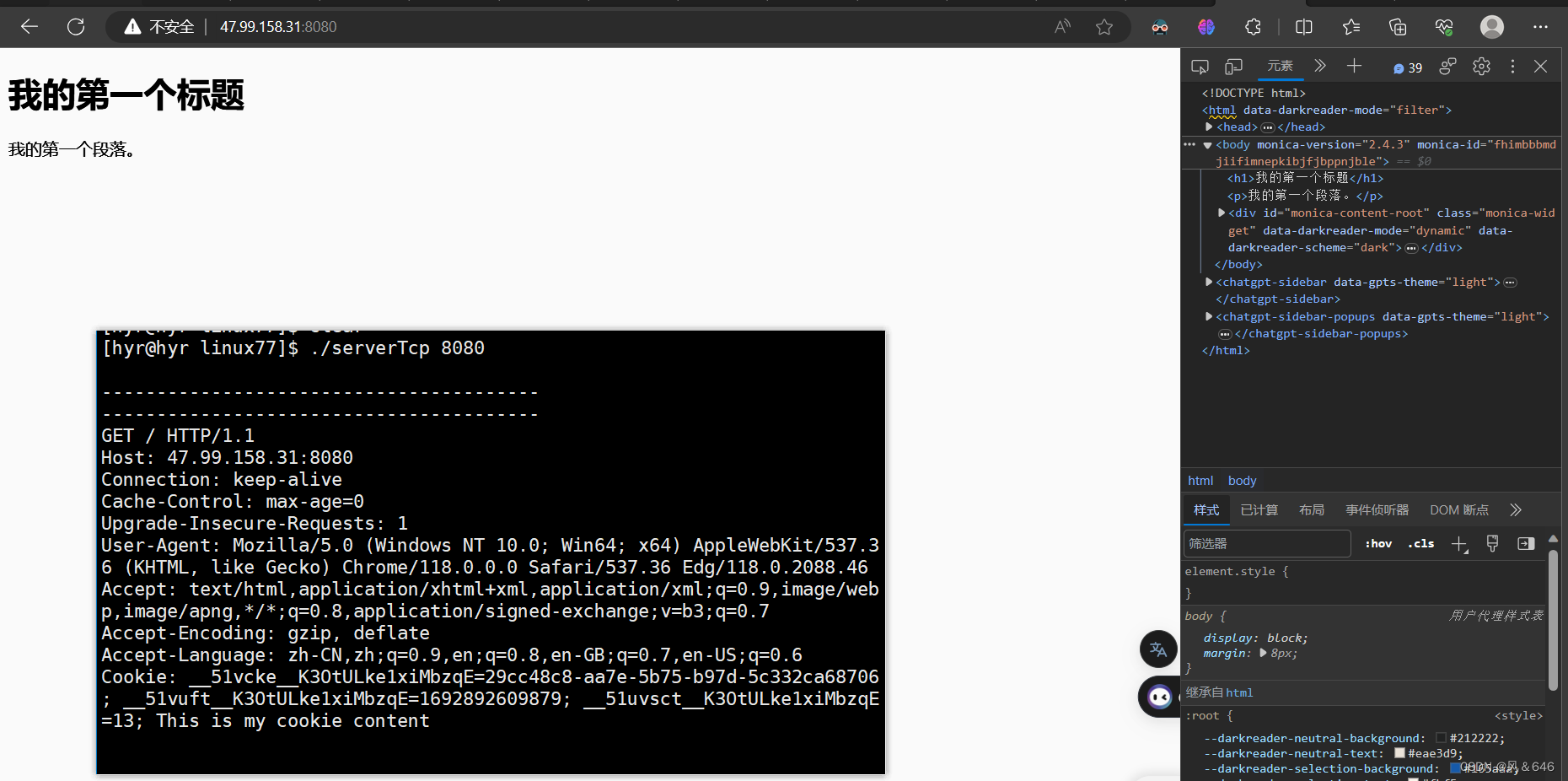Click the display: block property value
The image size is (1568, 781).
tap(1286, 638)
